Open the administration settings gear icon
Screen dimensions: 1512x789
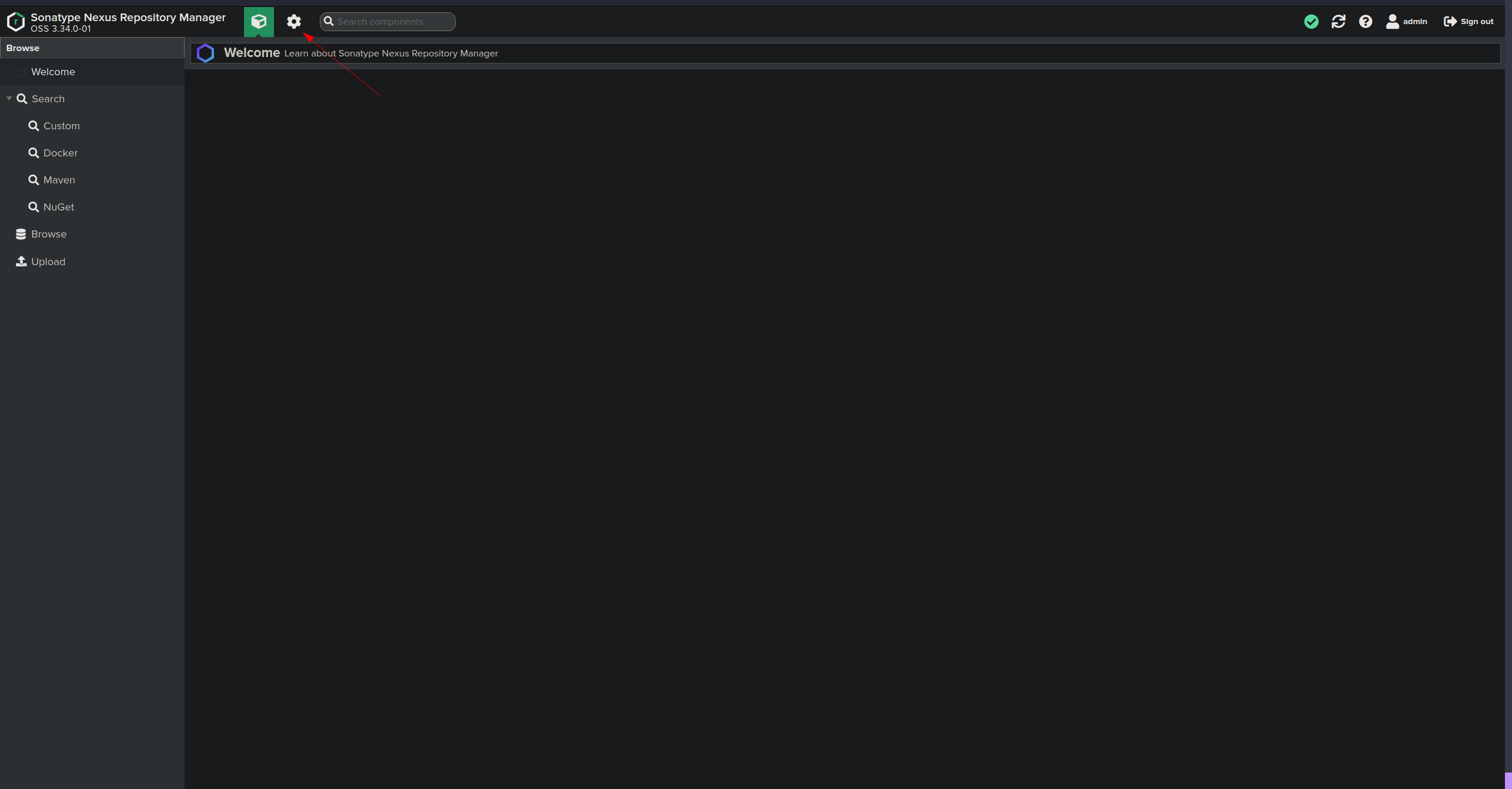[293, 21]
